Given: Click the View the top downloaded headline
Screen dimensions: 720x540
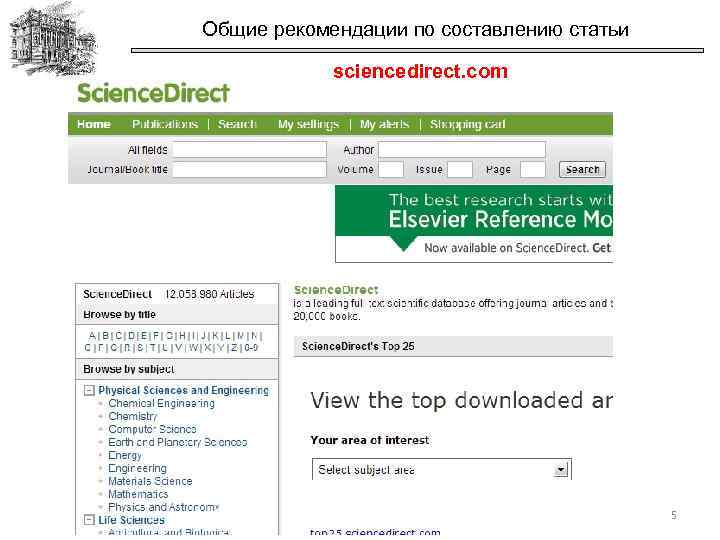Looking at the screenshot, I should coord(461,400).
